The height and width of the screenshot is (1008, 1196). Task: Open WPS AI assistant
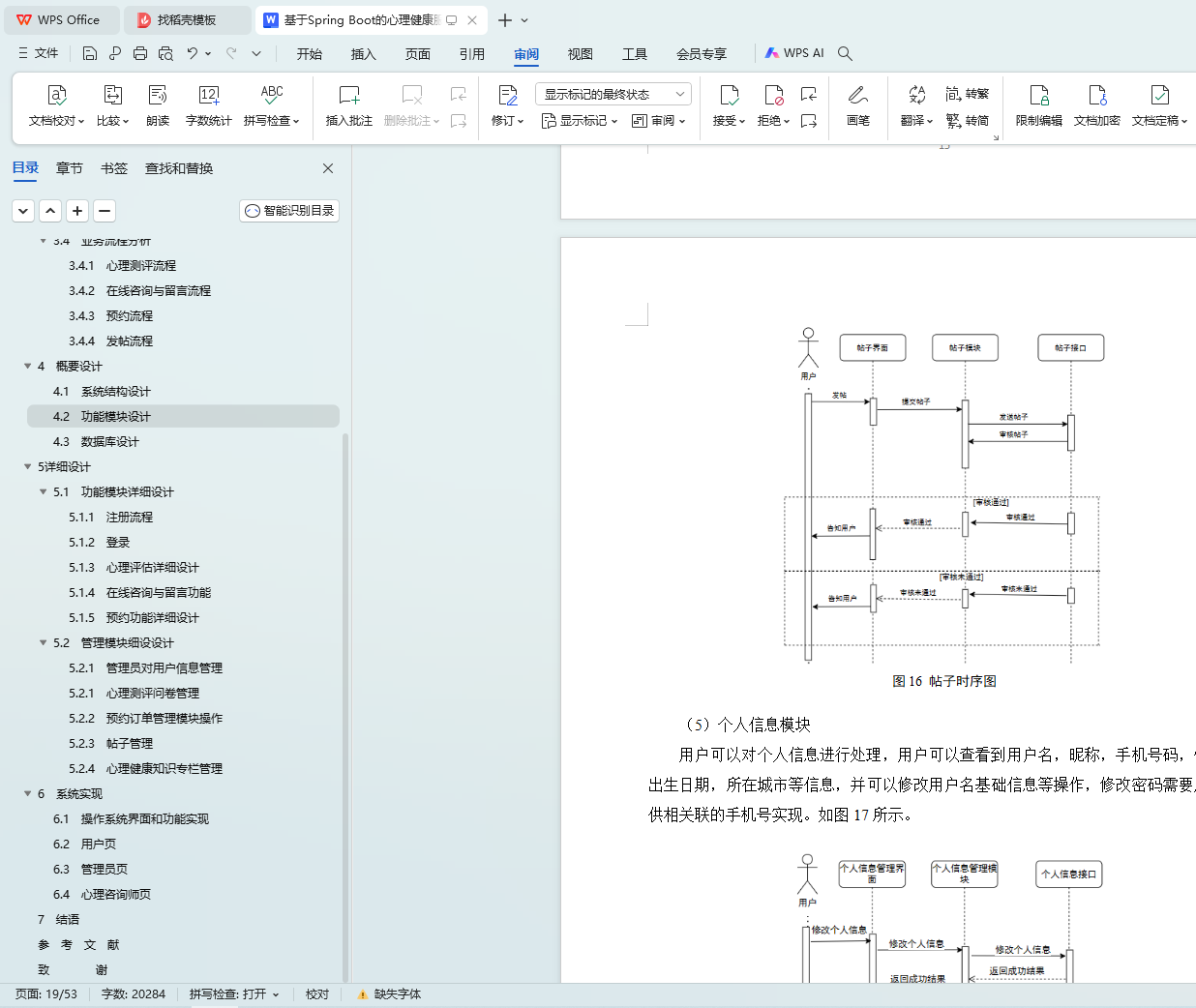tap(794, 53)
